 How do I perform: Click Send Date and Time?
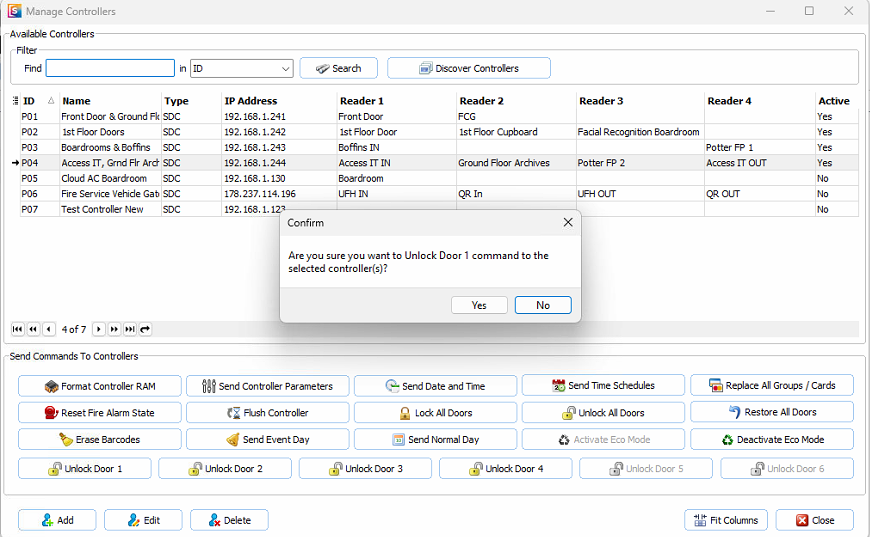[436, 386]
